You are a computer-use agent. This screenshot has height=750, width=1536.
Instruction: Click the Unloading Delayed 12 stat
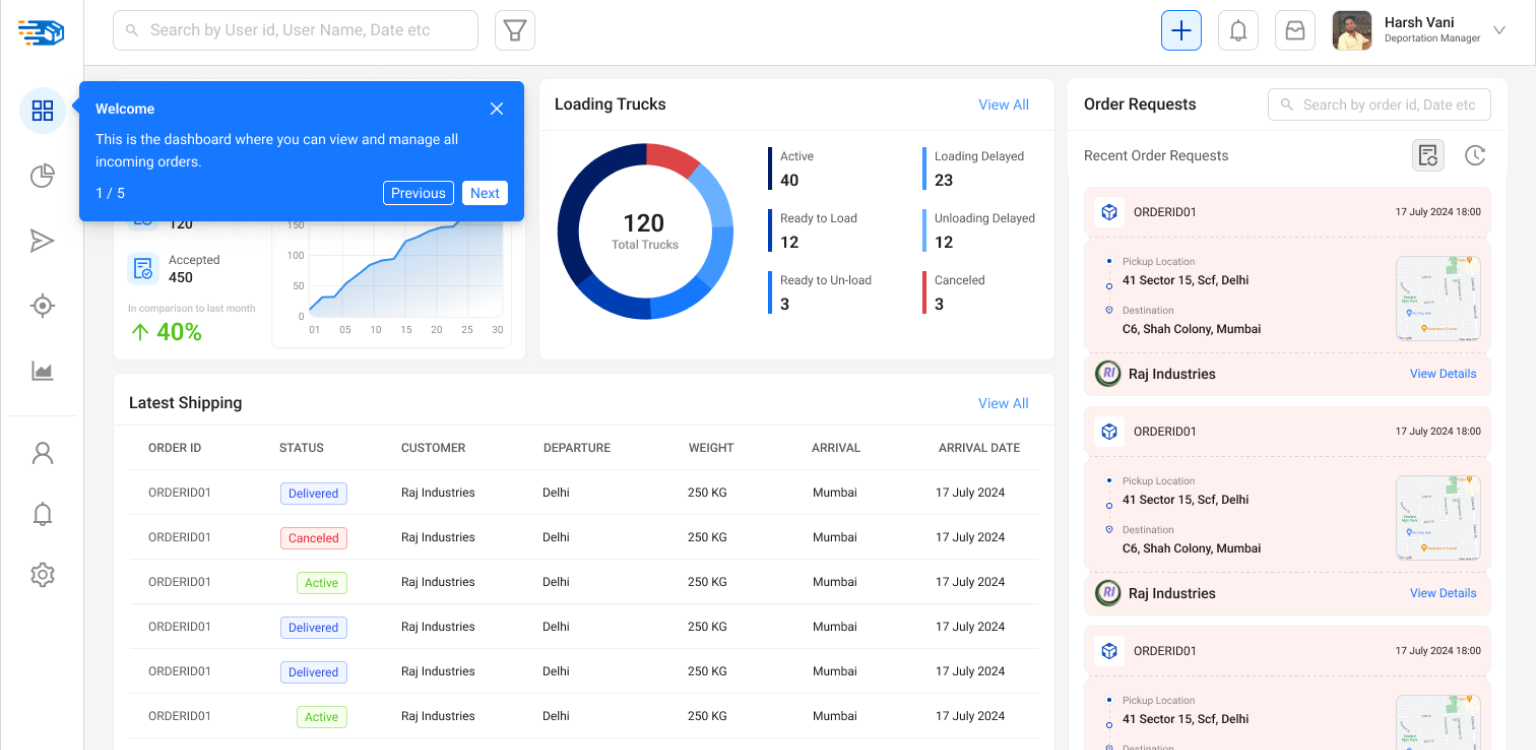[x=979, y=231]
